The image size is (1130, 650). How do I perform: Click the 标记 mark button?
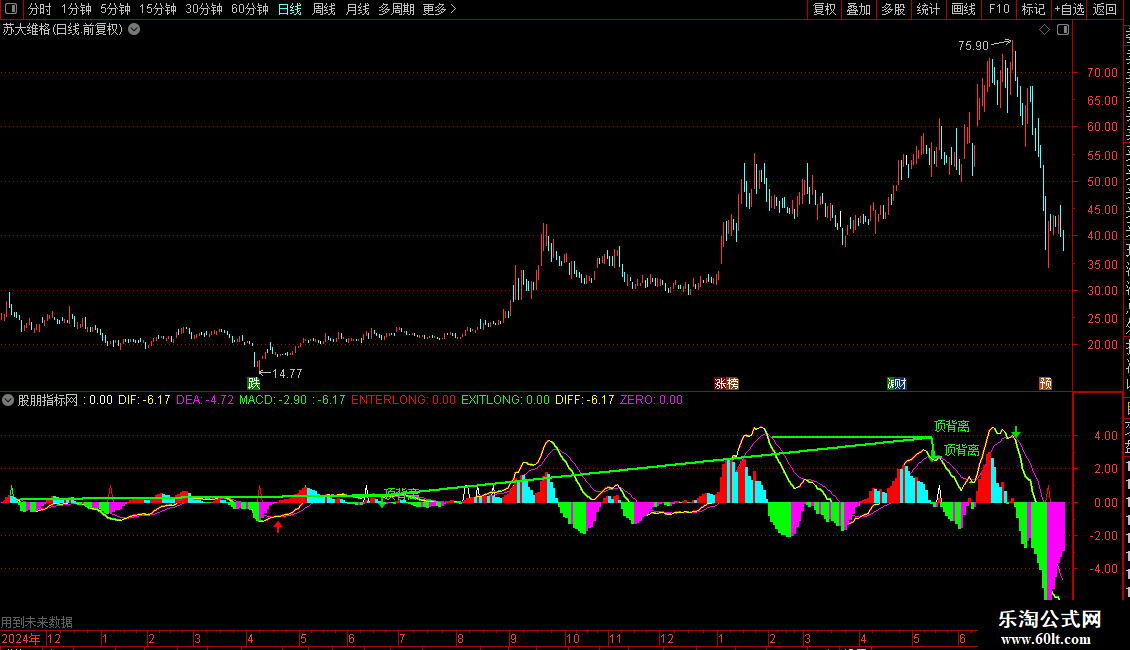click(x=1033, y=9)
